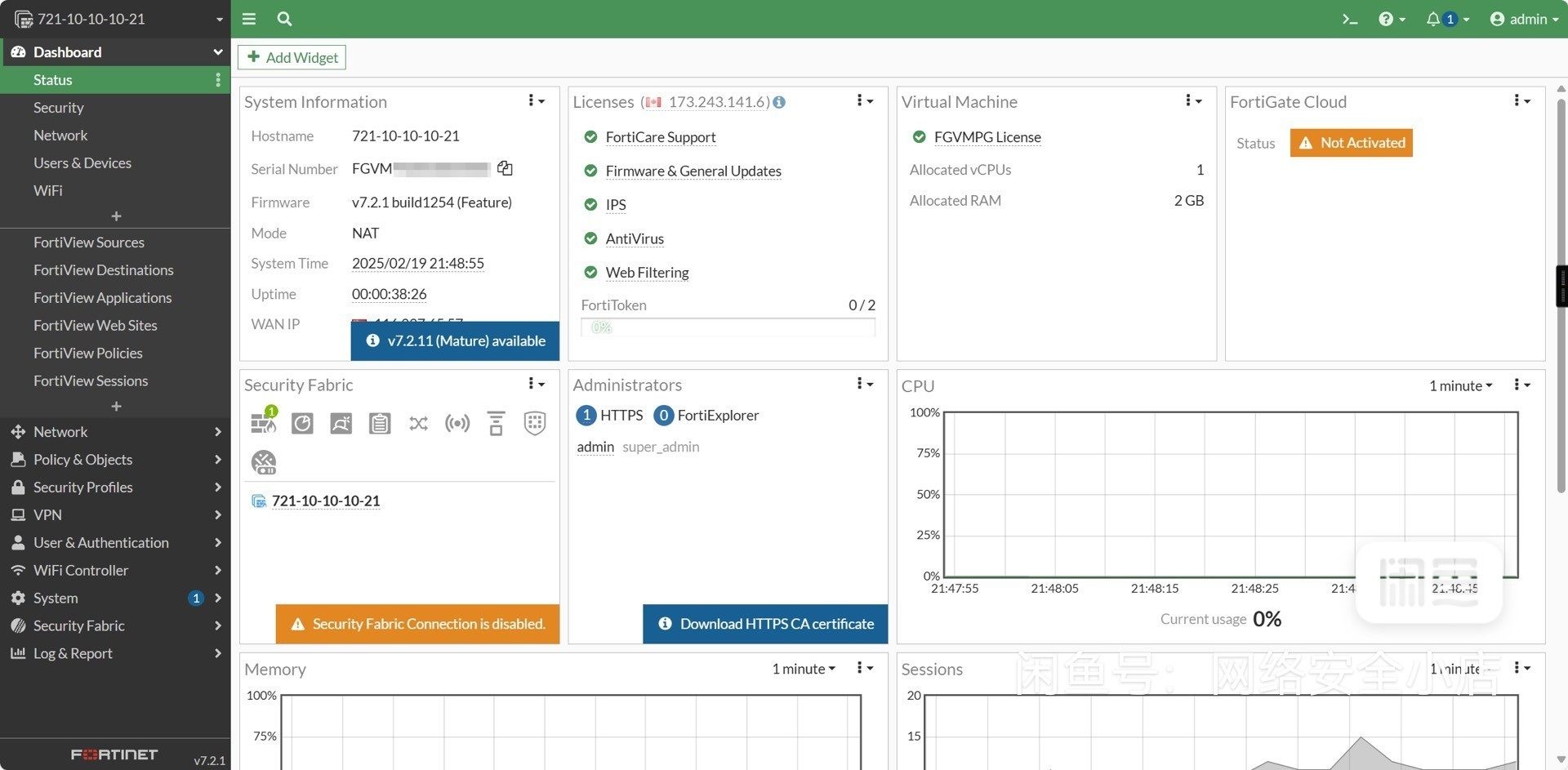Click the SD-WAN shuffle icon in Security Fabric

(x=418, y=423)
